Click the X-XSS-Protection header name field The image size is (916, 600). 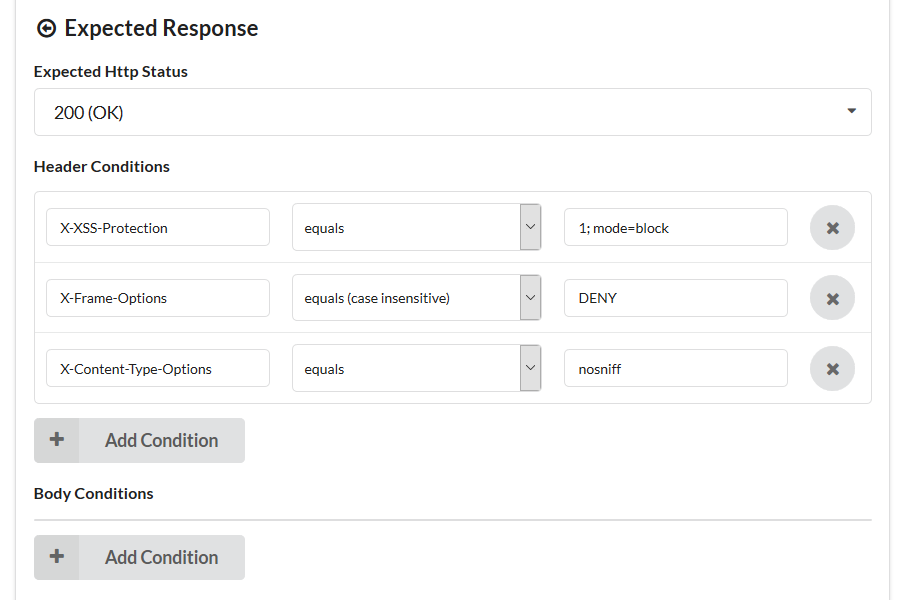(158, 228)
